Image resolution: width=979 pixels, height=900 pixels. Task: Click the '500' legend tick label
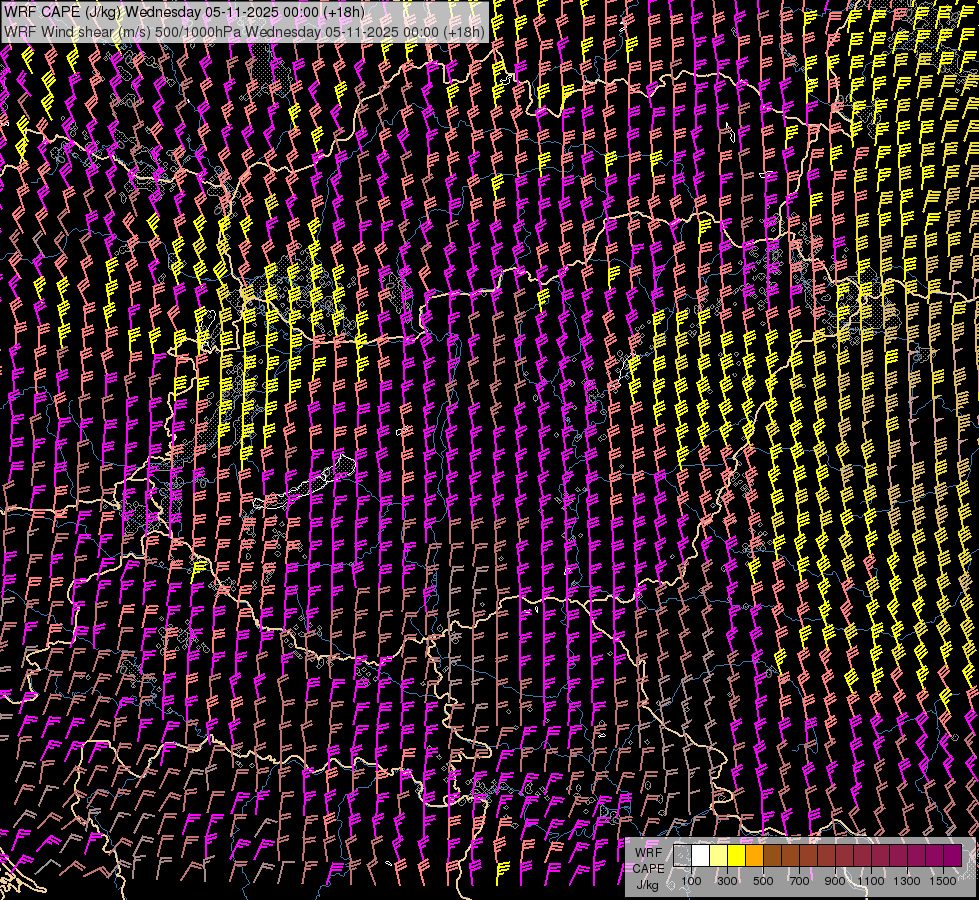pos(763,881)
